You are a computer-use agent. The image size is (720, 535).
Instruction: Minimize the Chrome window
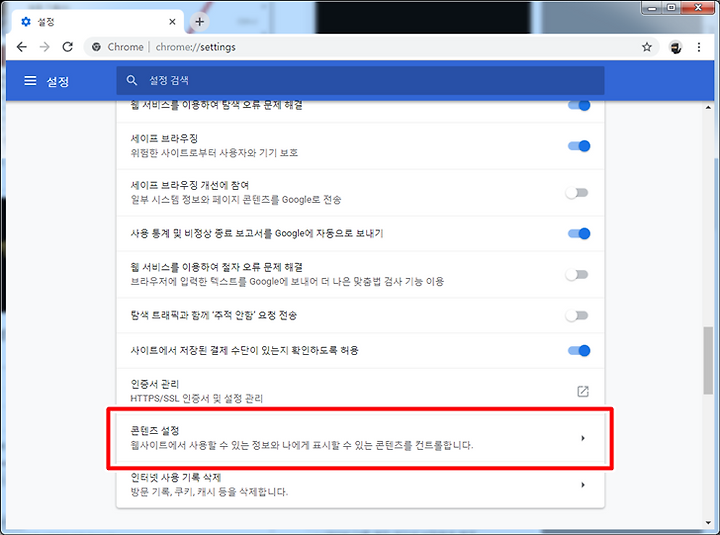[652, 8]
